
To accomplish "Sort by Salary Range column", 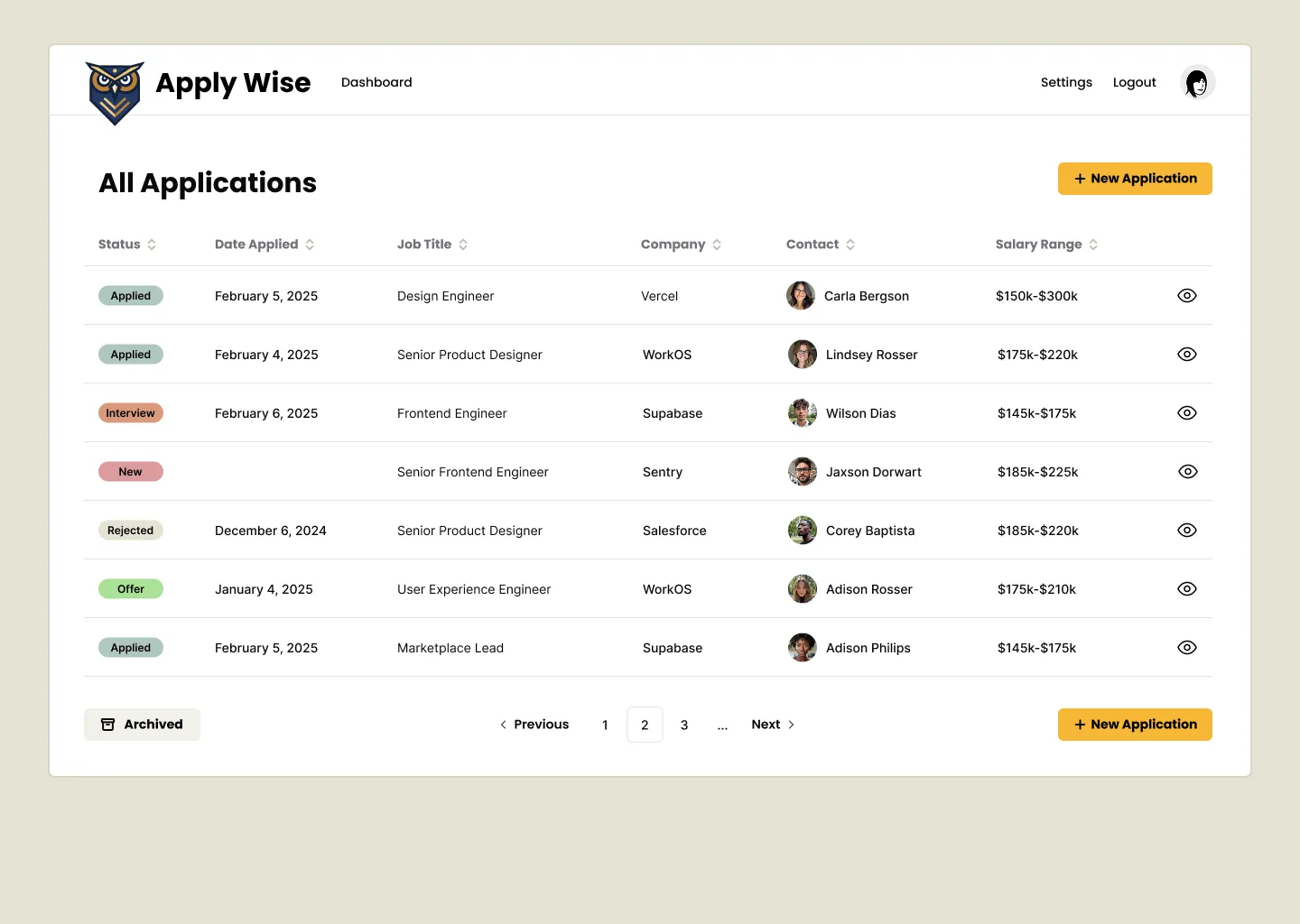I will point(1046,245).
